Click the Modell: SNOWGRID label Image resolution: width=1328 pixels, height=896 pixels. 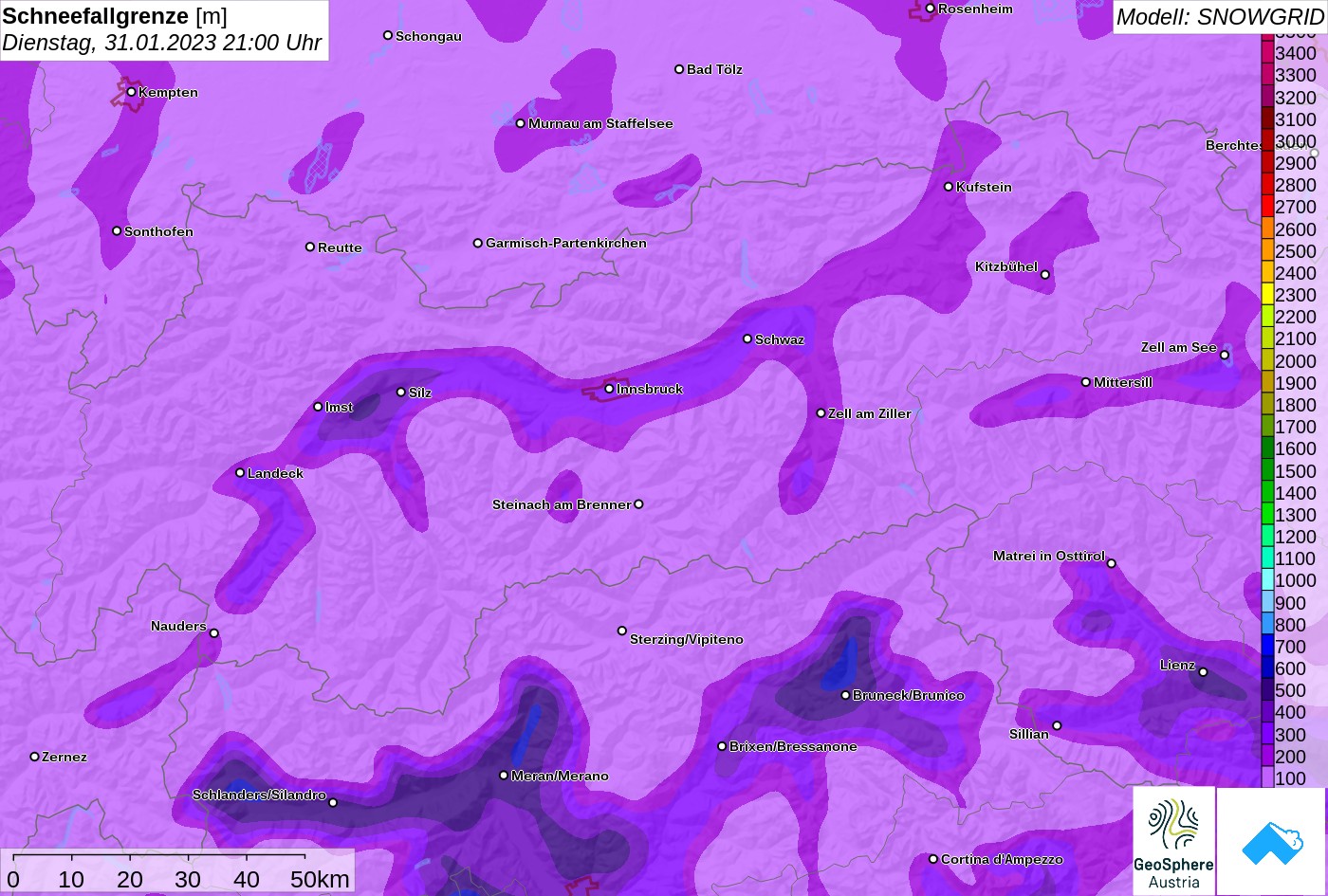point(1219,17)
